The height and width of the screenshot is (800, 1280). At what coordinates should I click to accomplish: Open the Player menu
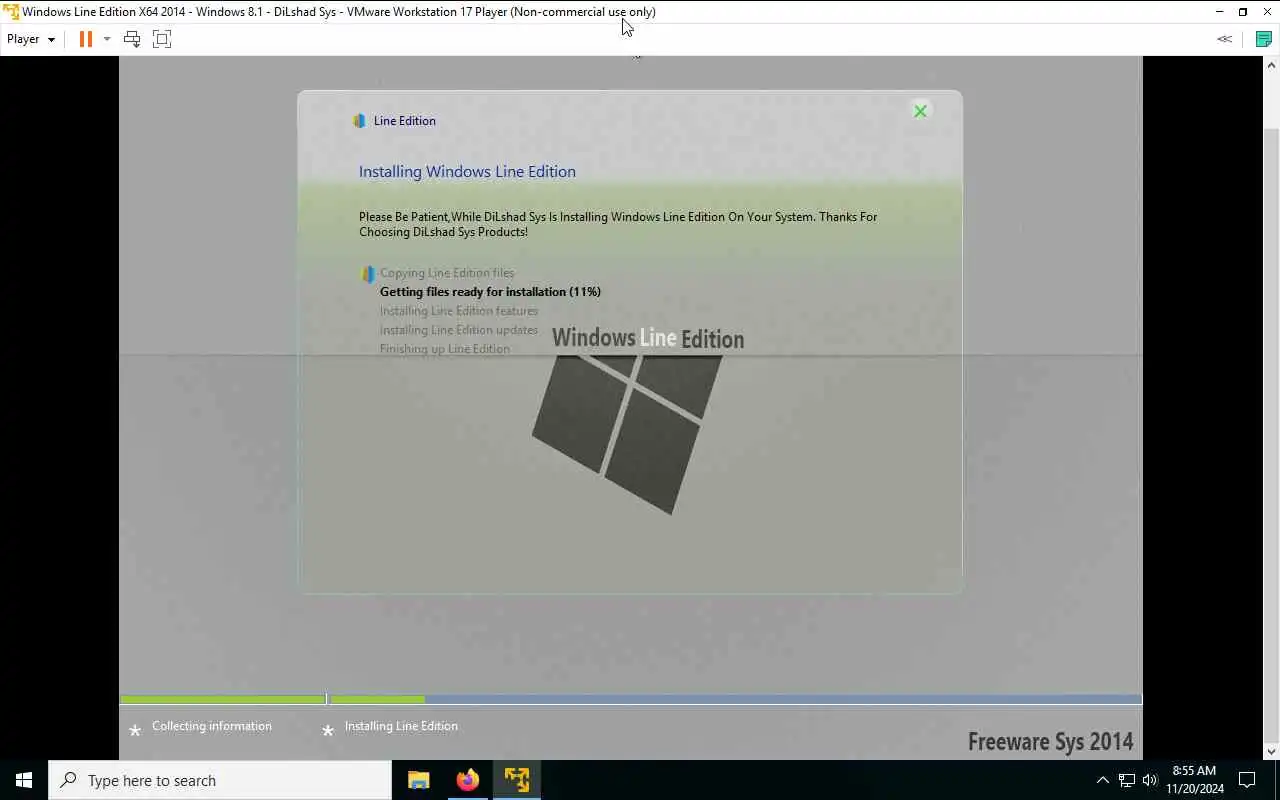point(31,39)
